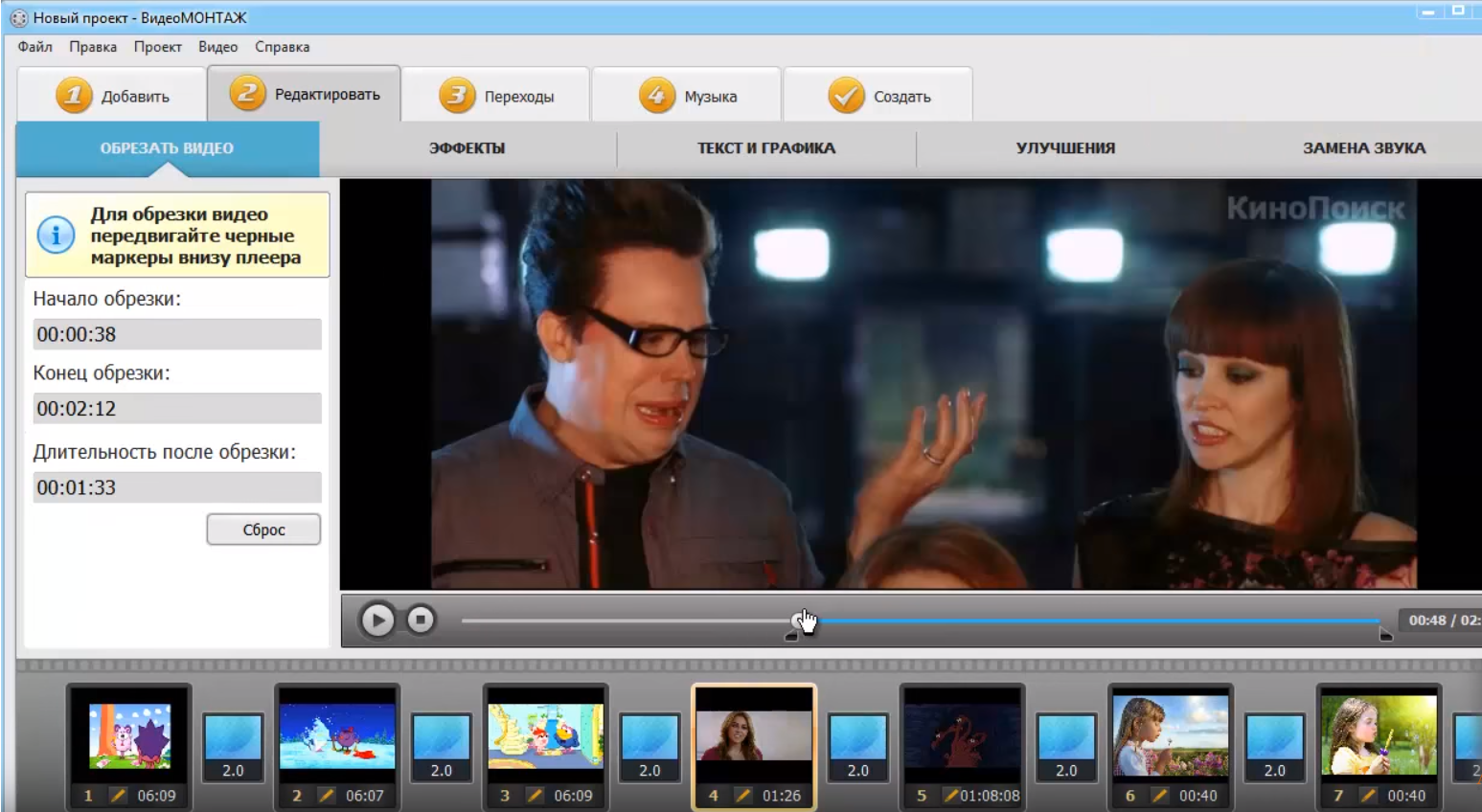Click the blue info icon in the hint box
The image size is (1482, 812).
56,235
